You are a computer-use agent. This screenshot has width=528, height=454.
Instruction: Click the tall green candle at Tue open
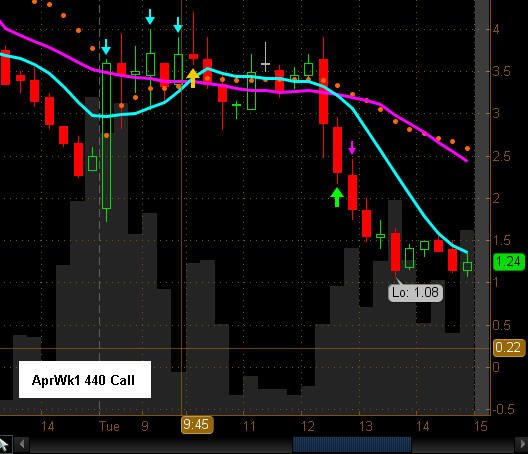click(106, 136)
